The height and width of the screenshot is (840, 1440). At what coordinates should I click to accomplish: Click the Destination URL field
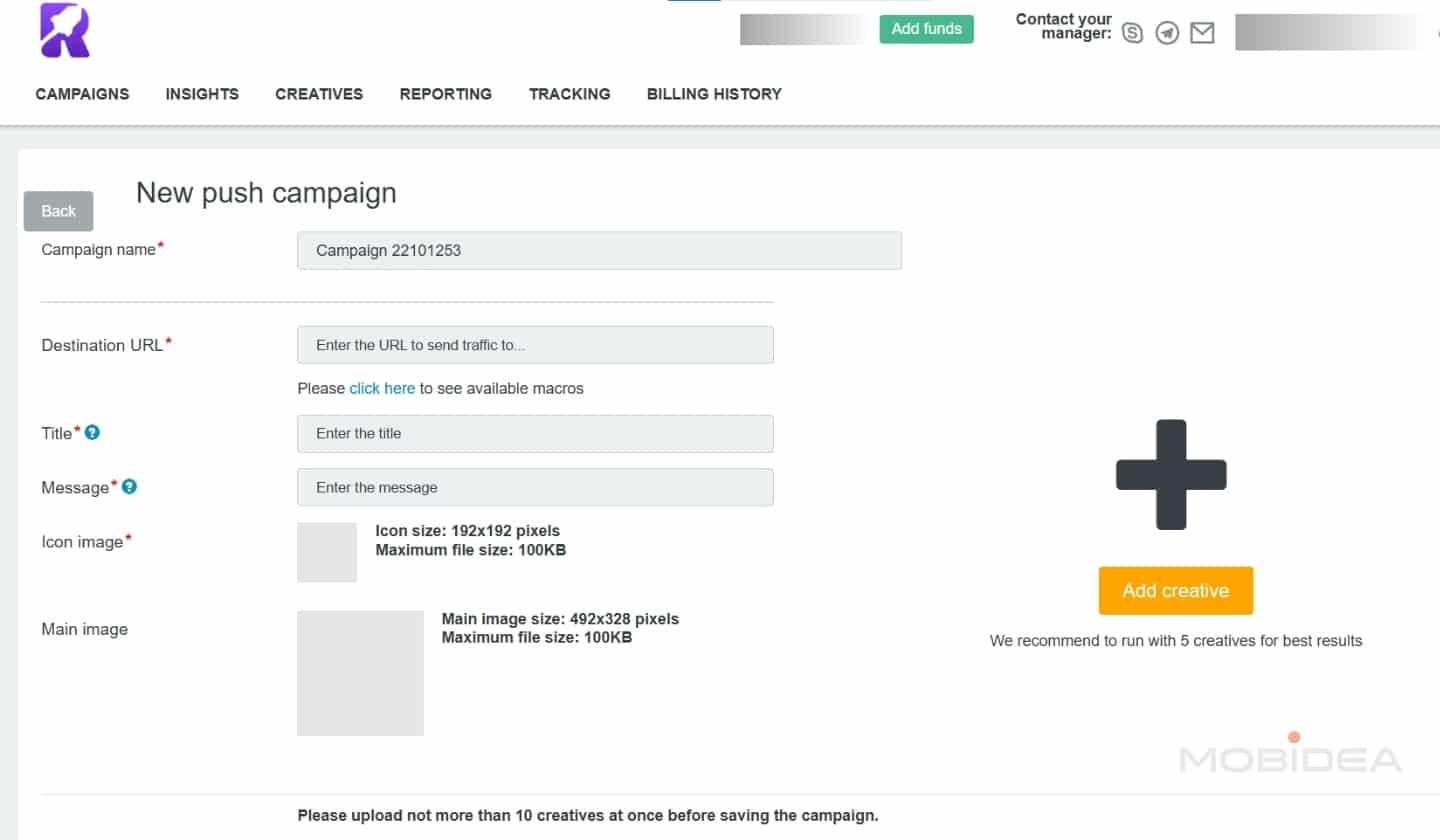coord(535,344)
